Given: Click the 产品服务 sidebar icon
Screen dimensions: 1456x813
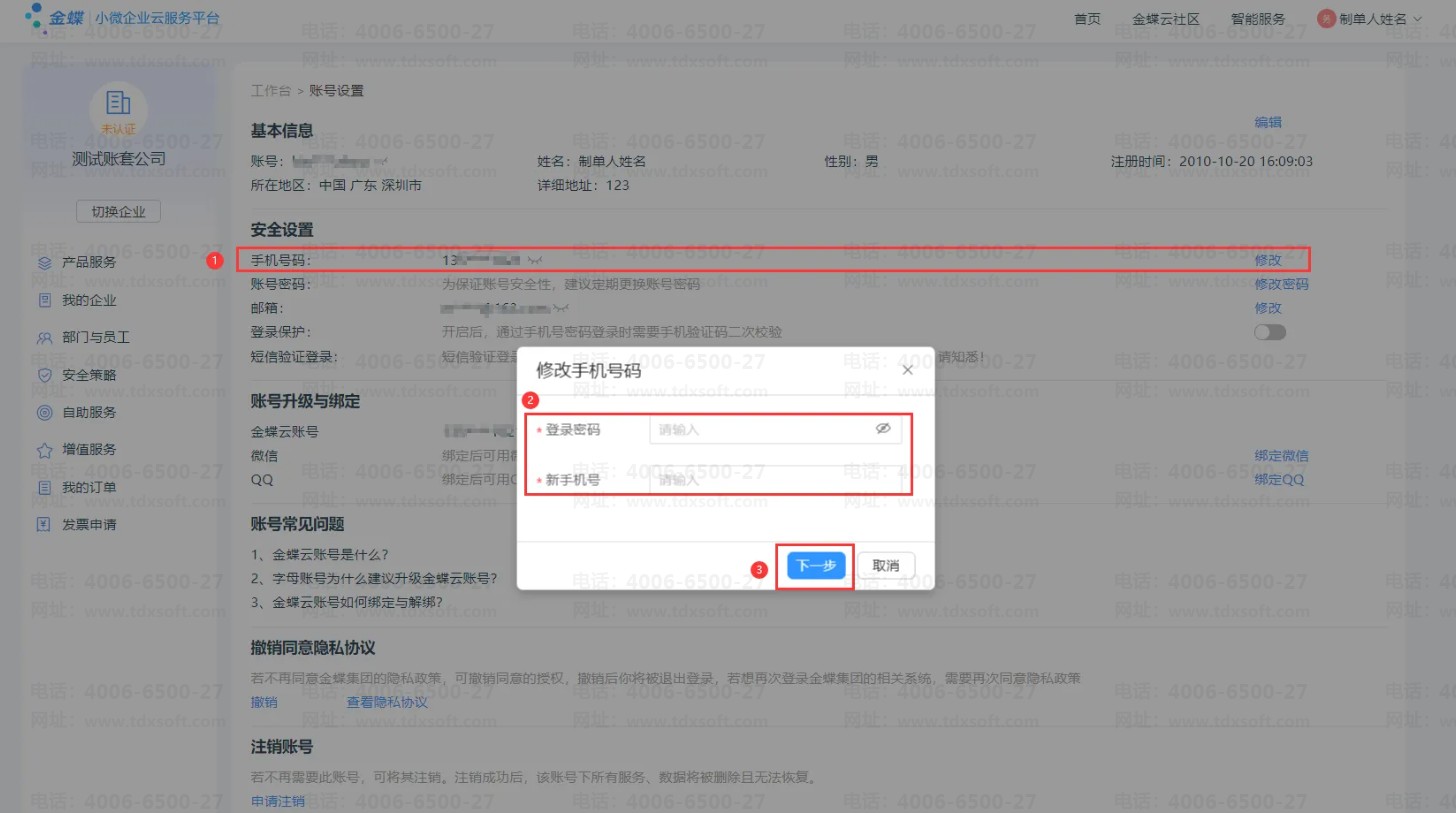Looking at the screenshot, I should (x=44, y=263).
